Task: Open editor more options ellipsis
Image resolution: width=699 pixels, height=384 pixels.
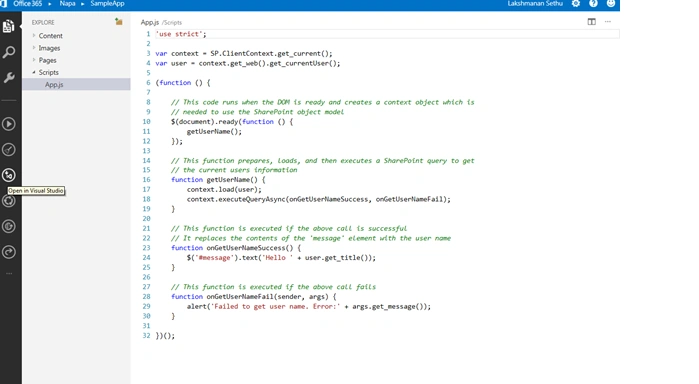Action: pyautogui.click(x=608, y=22)
